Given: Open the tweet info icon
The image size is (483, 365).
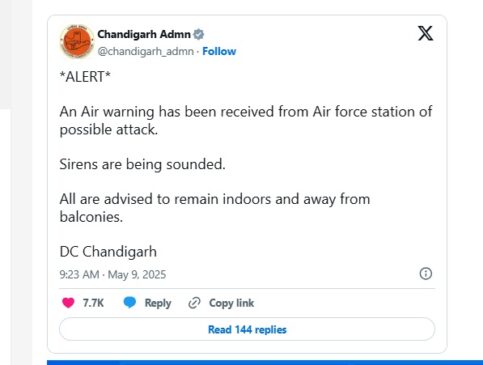Looking at the screenshot, I should click(426, 274).
